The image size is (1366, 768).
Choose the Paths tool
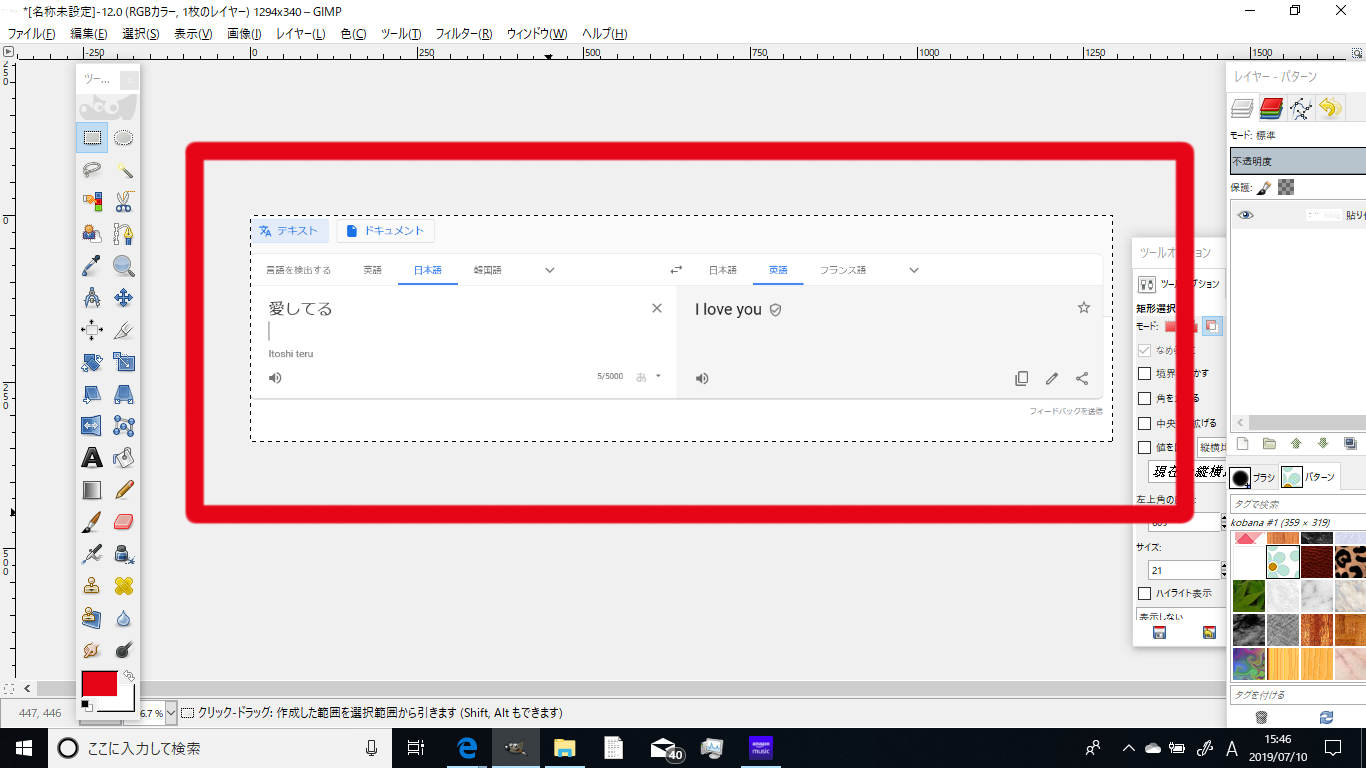(x=124, y=234)
